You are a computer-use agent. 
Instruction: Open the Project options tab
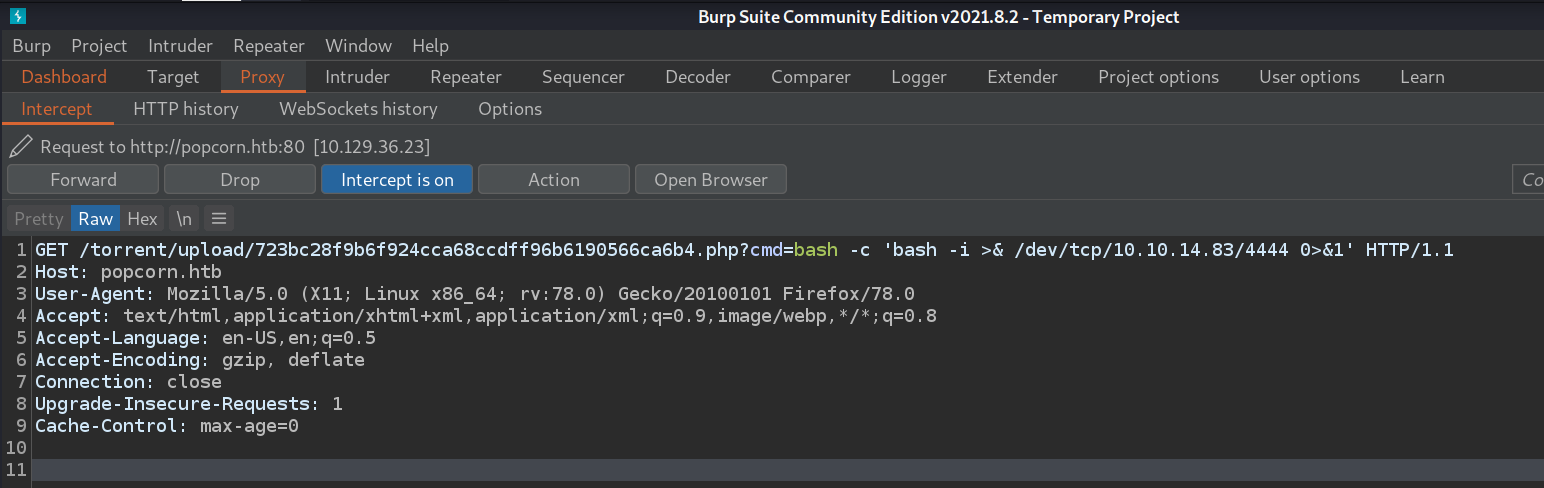1158,77
